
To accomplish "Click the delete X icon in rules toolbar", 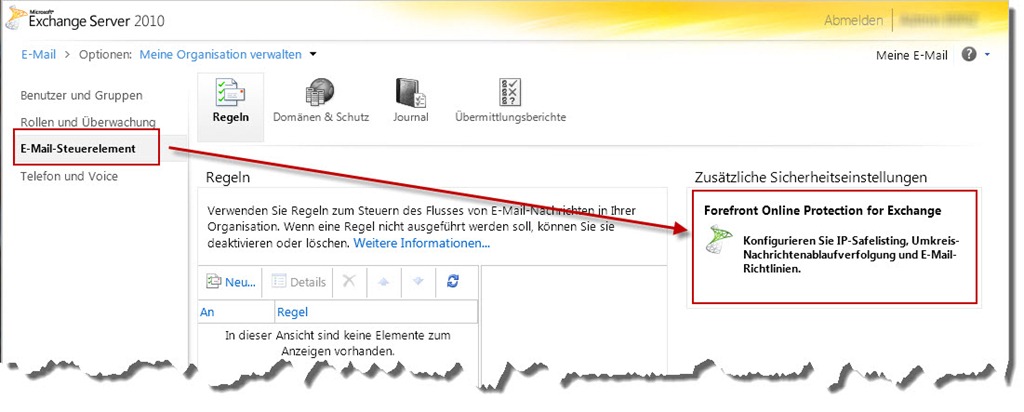I will click(x=349, y=281).
